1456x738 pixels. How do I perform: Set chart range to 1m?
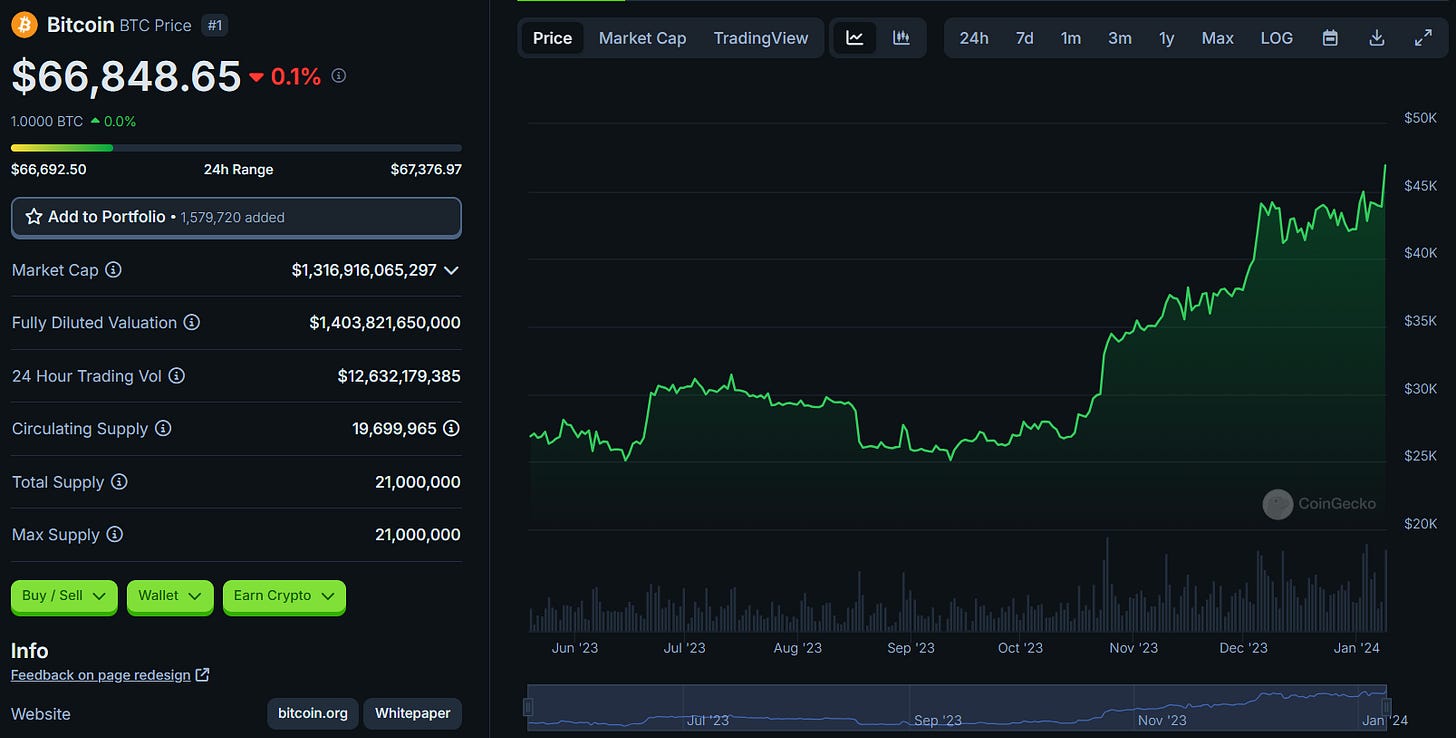pos(1071,38)
